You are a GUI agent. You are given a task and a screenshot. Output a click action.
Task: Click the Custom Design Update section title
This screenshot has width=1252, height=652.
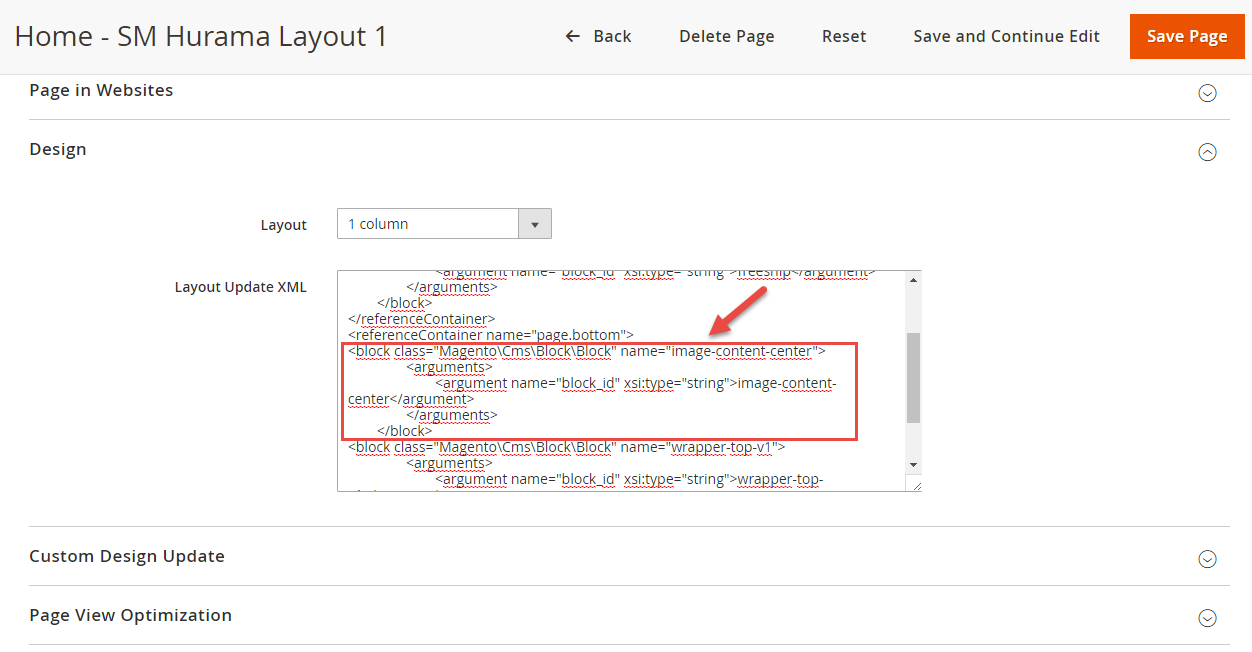pos(127,556)
